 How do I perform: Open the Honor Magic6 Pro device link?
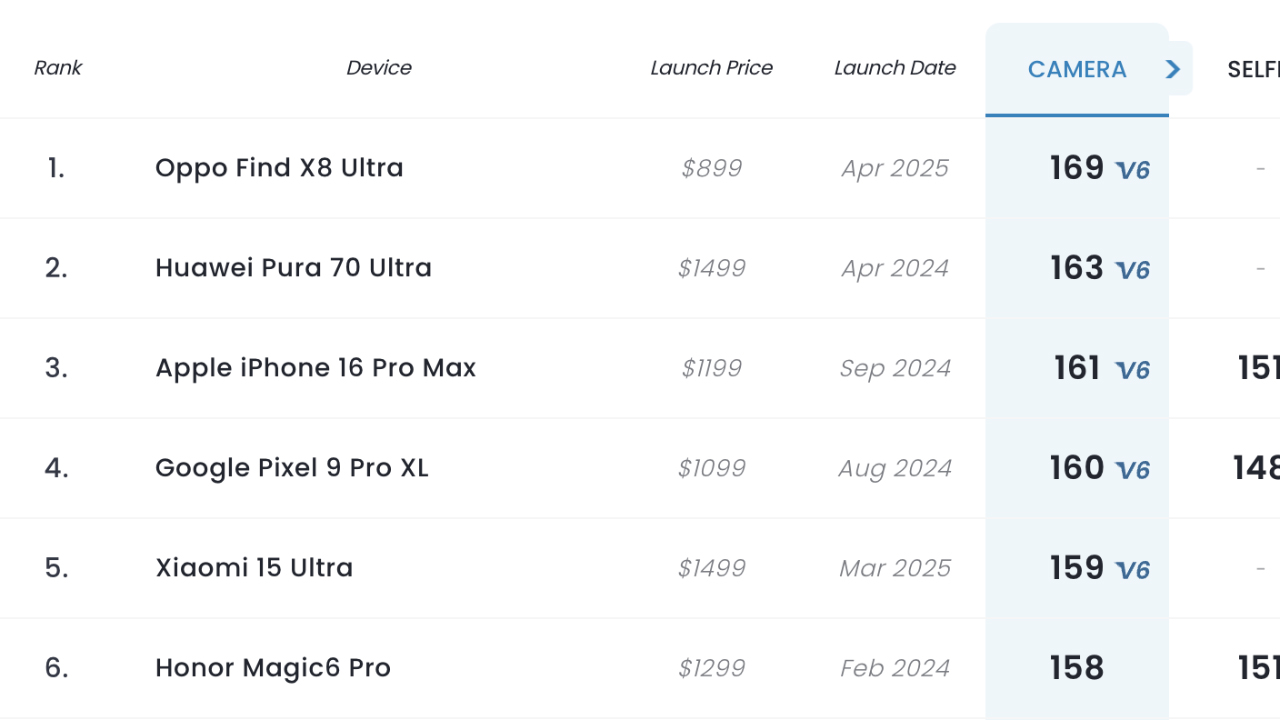pyautogui.click(x=273, y=668)
